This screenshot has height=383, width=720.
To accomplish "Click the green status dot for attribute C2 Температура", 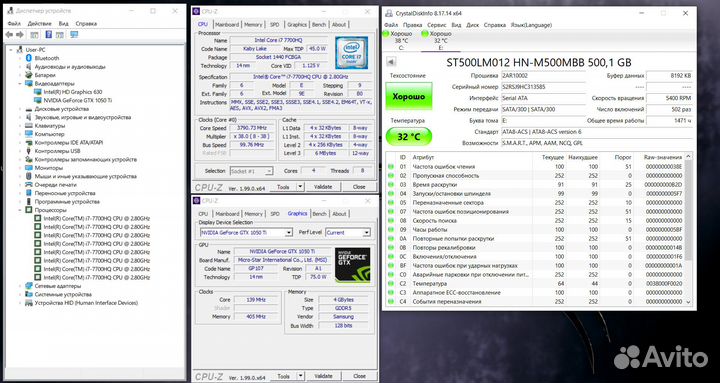I will pos(391,284).
